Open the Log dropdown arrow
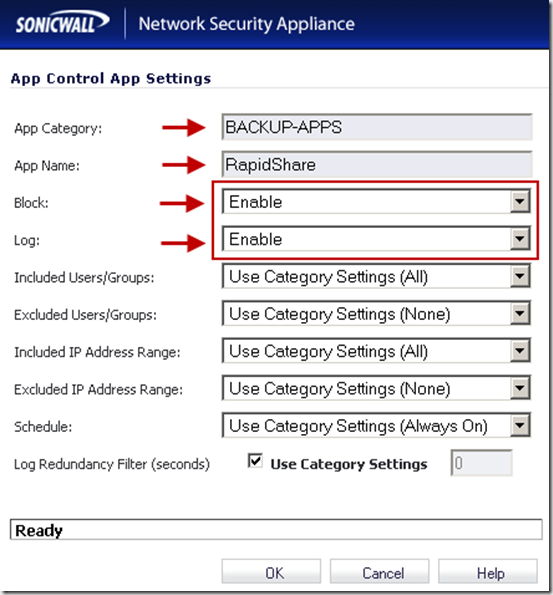Viewport: 553px width, 595px height. (x=520, y=239)
